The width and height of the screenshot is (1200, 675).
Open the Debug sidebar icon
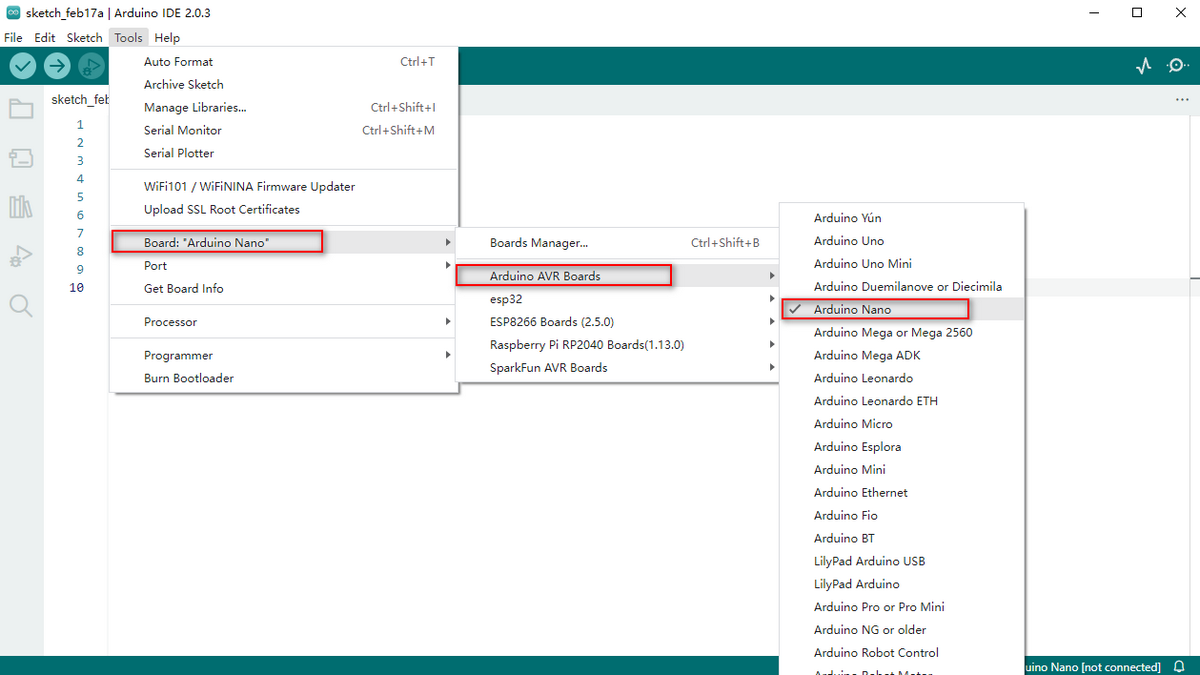click(x=21, y=256)
